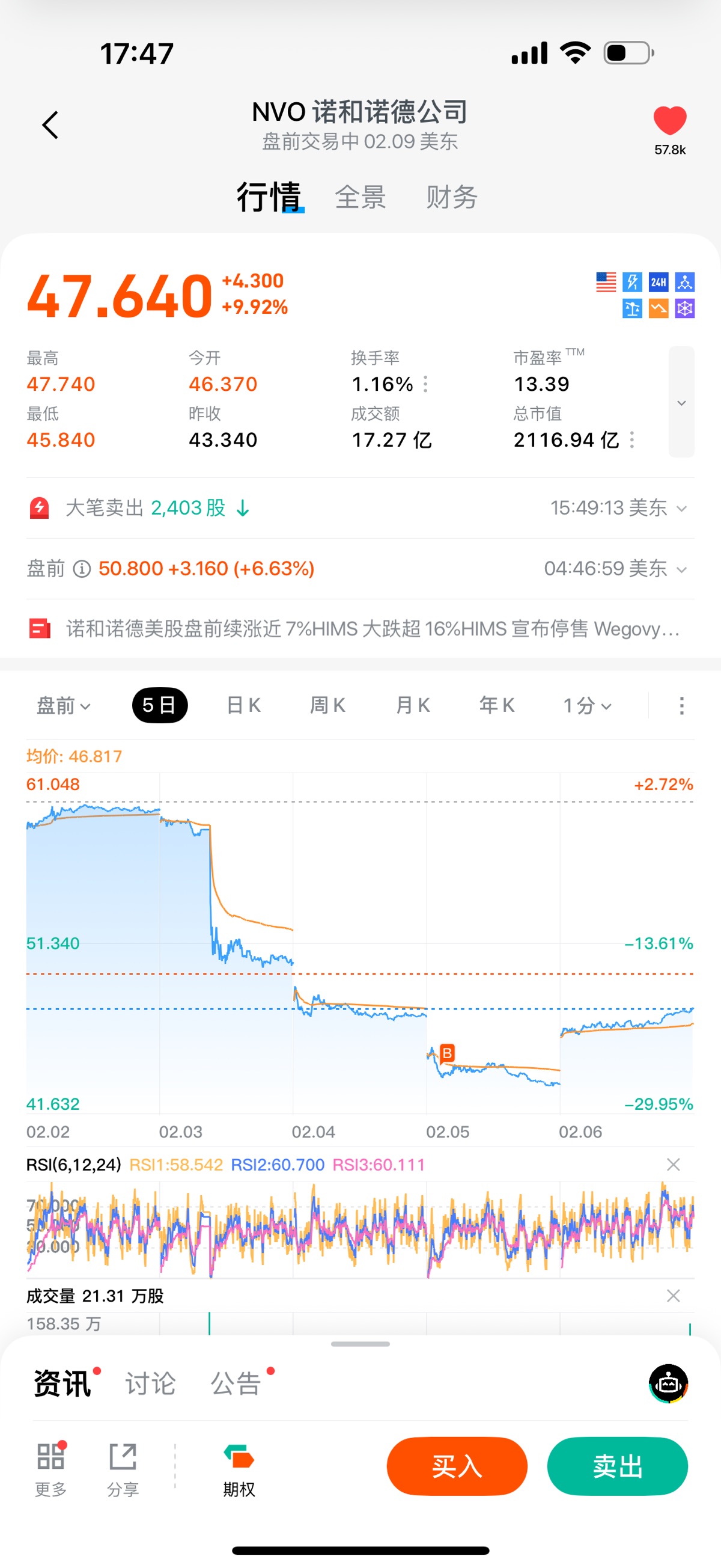Open the chart three-dot settings menu
The image size is (721, 1568).
(681, 705)
